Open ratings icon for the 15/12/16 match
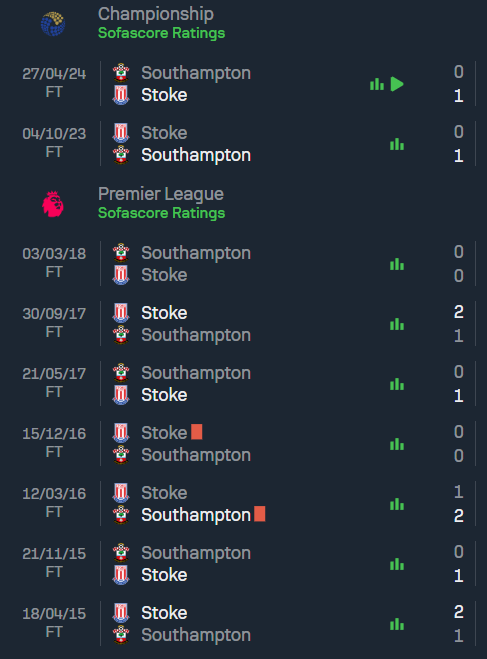 pyautogui.click(x=397, y=444)
